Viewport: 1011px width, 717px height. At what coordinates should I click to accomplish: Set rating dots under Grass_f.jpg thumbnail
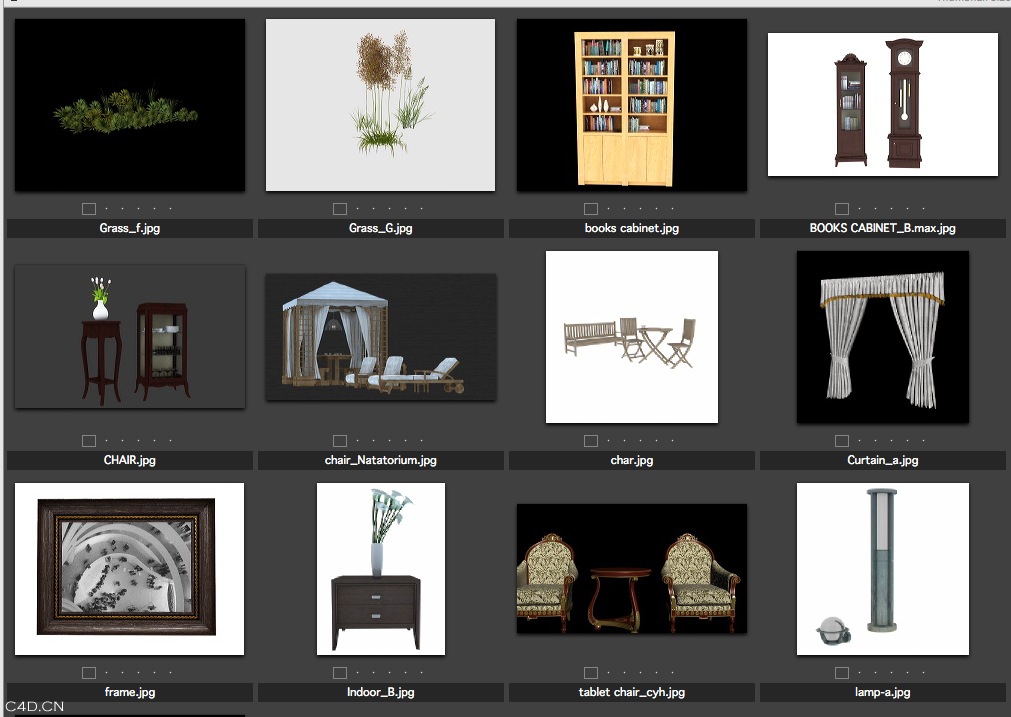pos(139,209)
